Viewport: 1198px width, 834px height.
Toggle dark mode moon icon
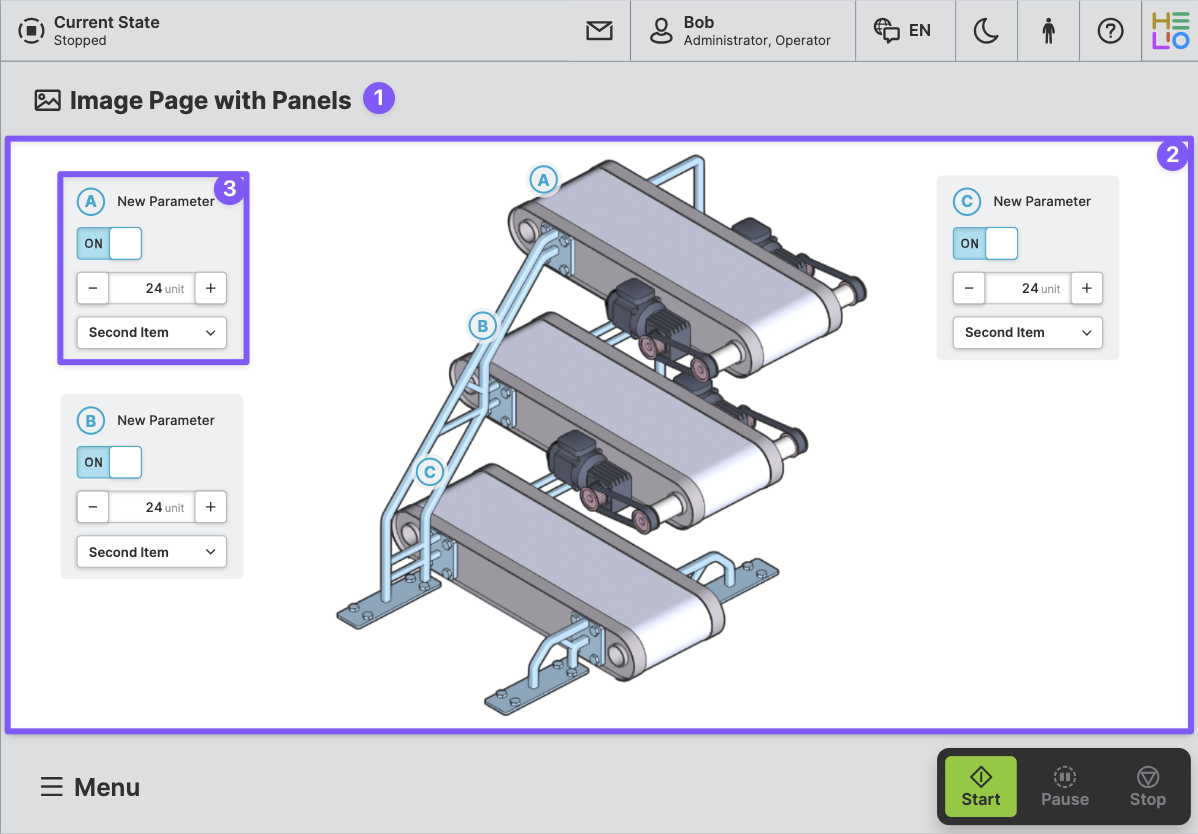coord(986,31)
